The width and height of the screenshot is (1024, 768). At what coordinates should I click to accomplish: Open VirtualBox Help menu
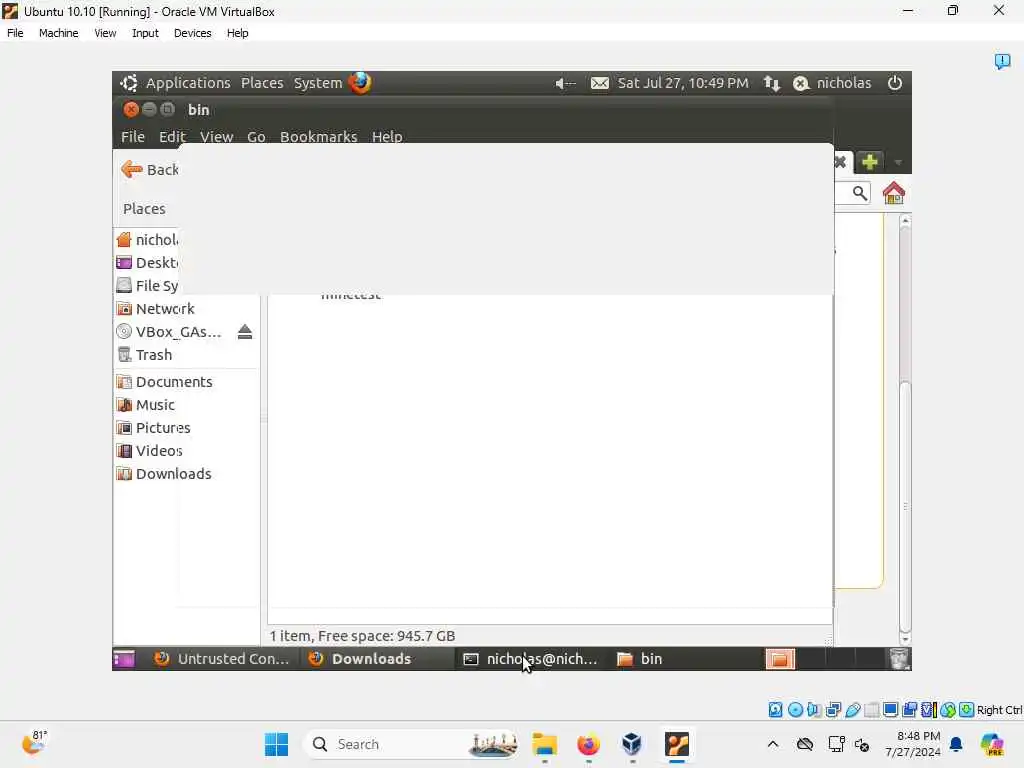pos(237,33)
